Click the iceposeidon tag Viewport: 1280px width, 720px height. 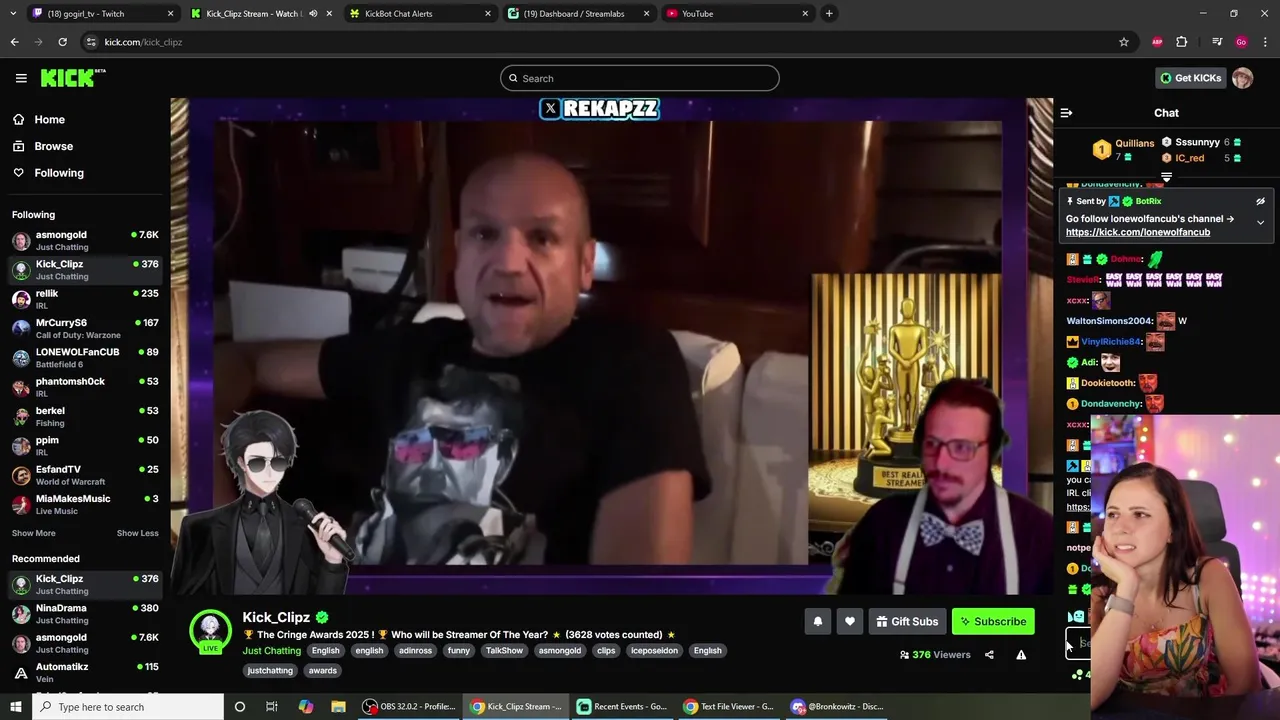[x=654, y=651]
